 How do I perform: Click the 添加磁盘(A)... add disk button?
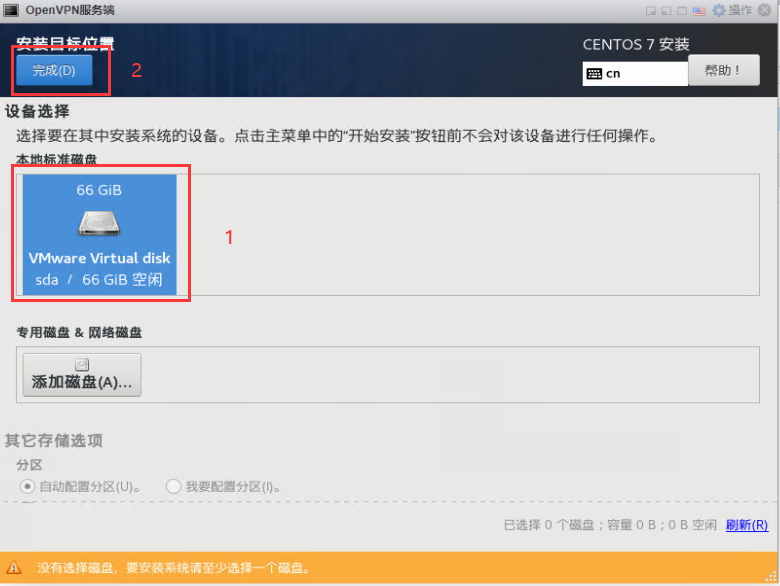[x=82, y=375]
